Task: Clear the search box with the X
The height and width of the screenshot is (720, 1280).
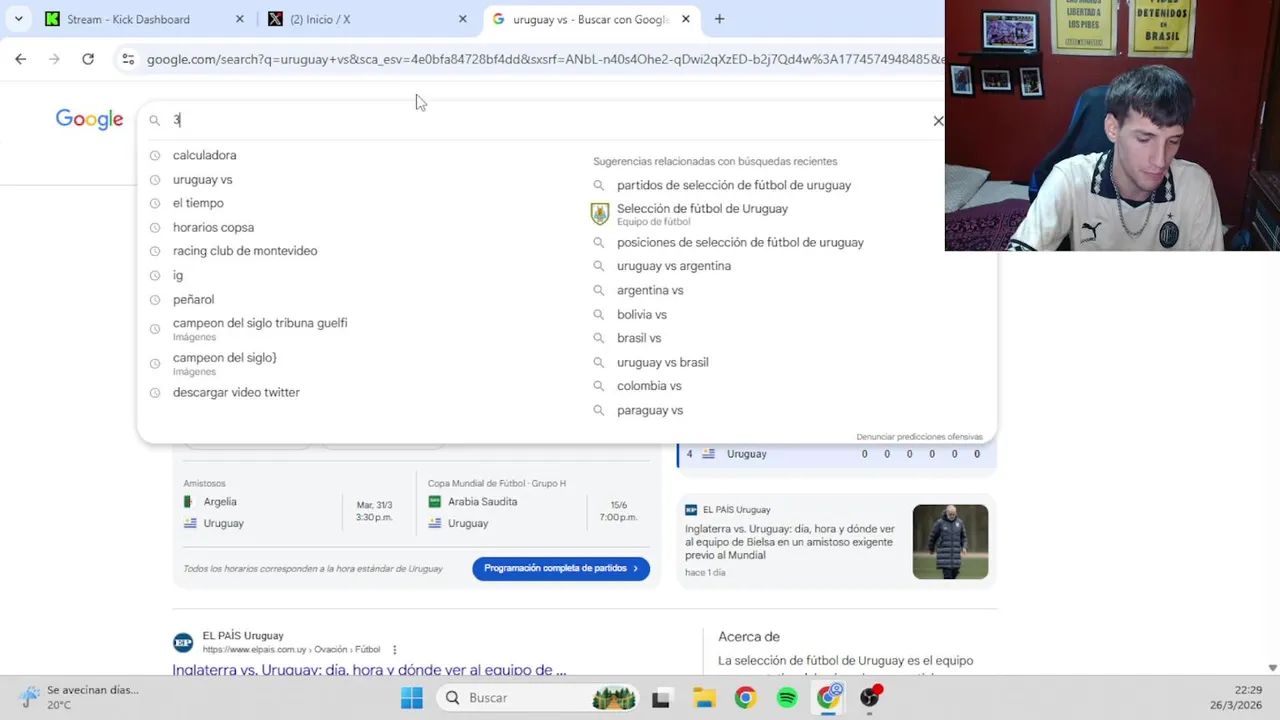Action: (938, 120)
